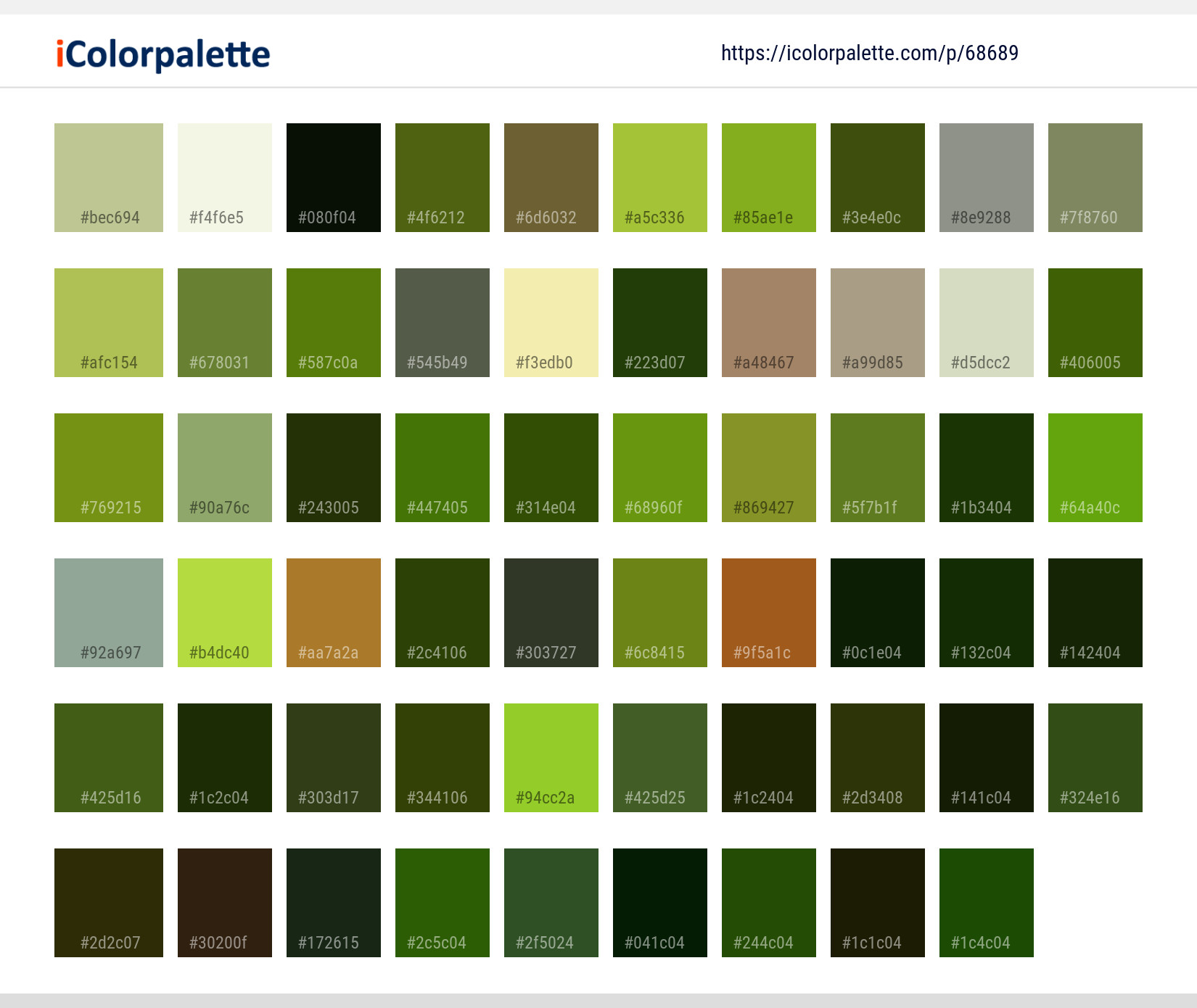The image size is (1197, 1008).
Task: Pick the #a5c336 lime swatch
Action: point(660,178)
